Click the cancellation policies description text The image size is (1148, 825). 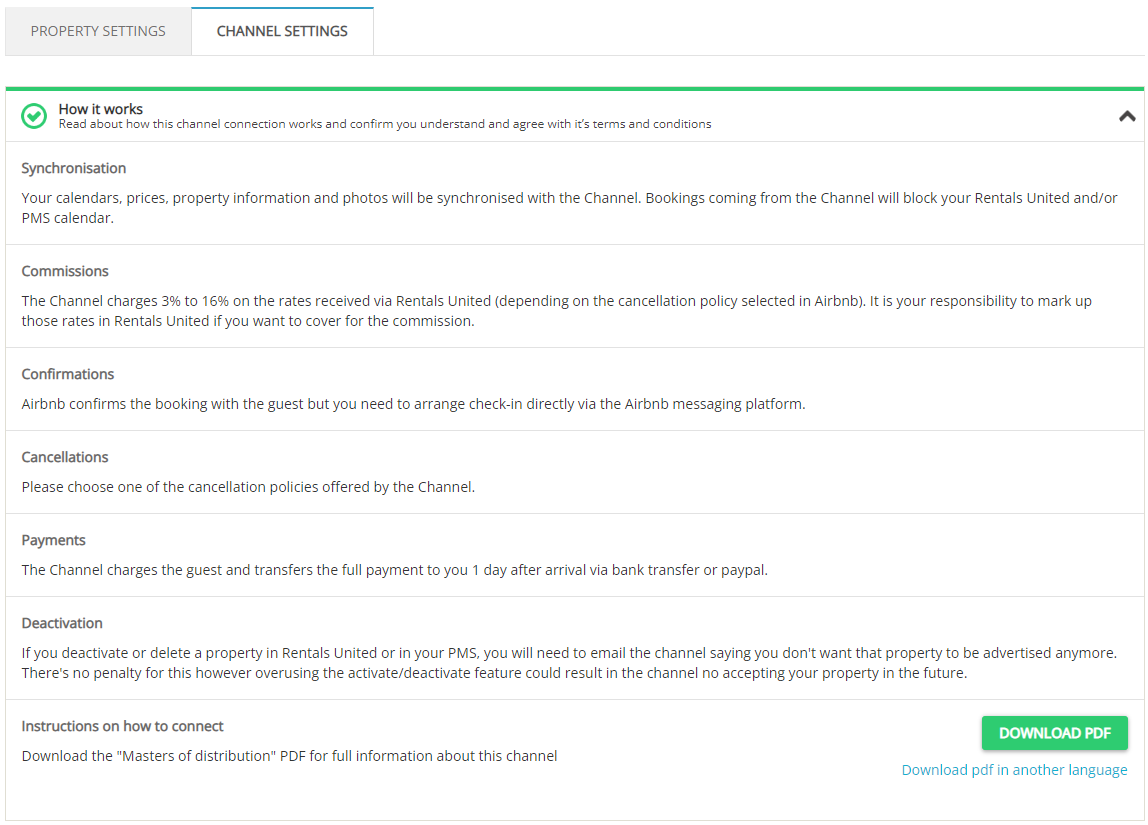click(248, 487)
